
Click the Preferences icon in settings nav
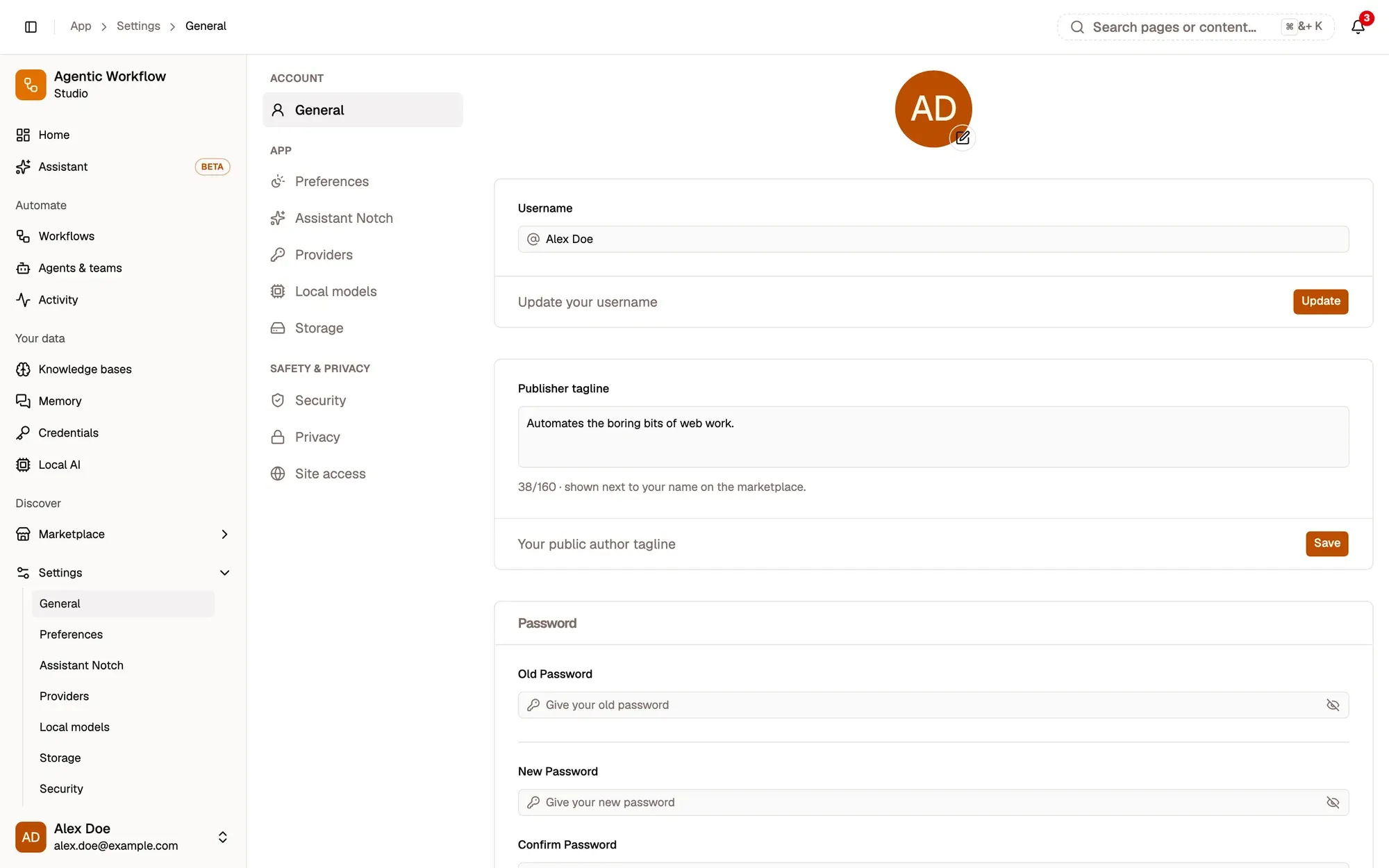pos(278,181)
